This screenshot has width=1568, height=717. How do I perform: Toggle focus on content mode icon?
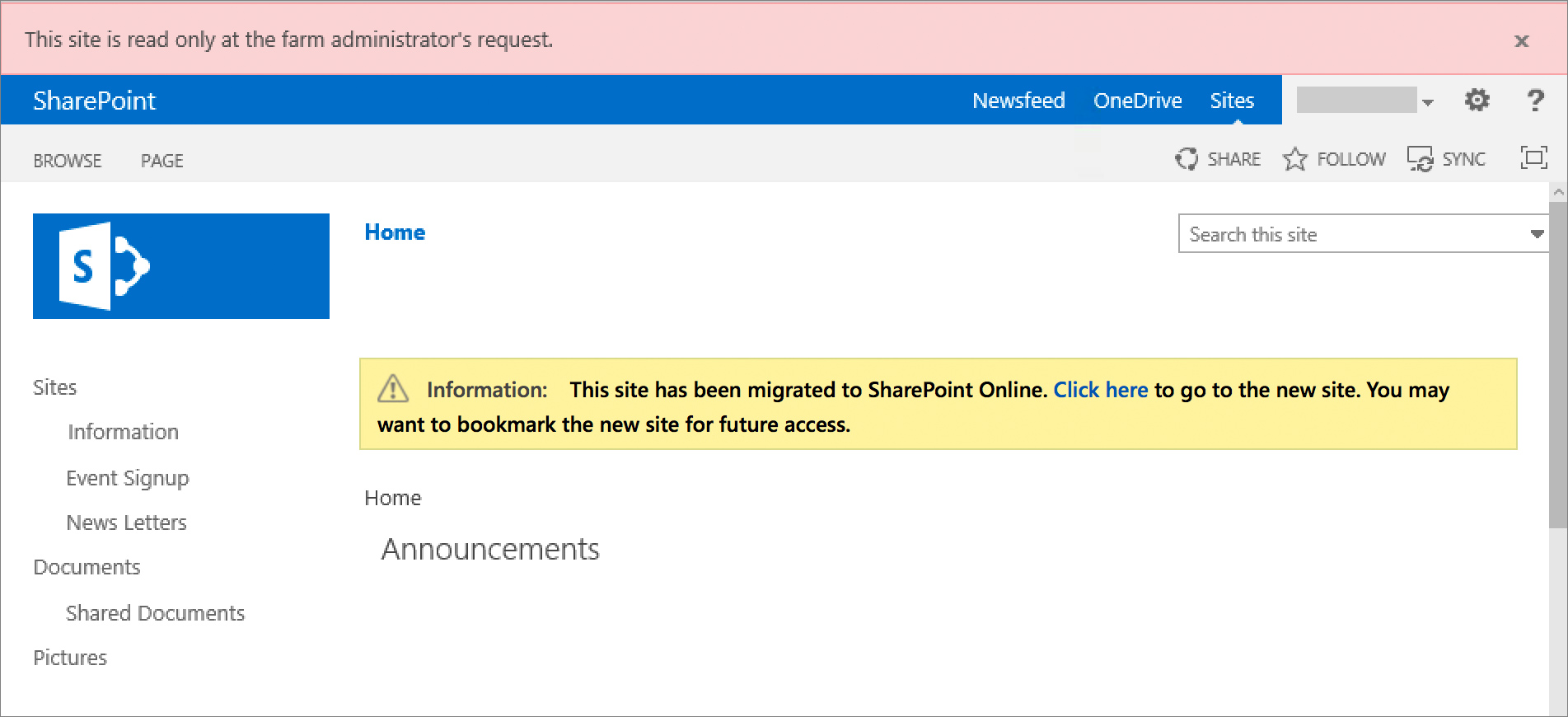click(x=1533, y=158)
